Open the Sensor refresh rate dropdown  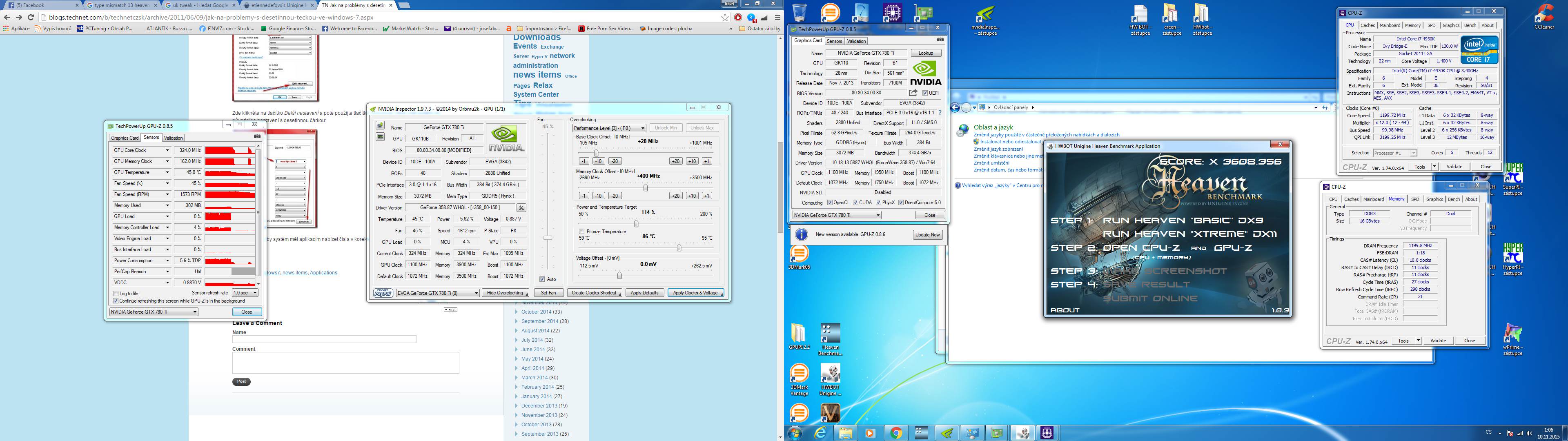(x=245, y=293)
